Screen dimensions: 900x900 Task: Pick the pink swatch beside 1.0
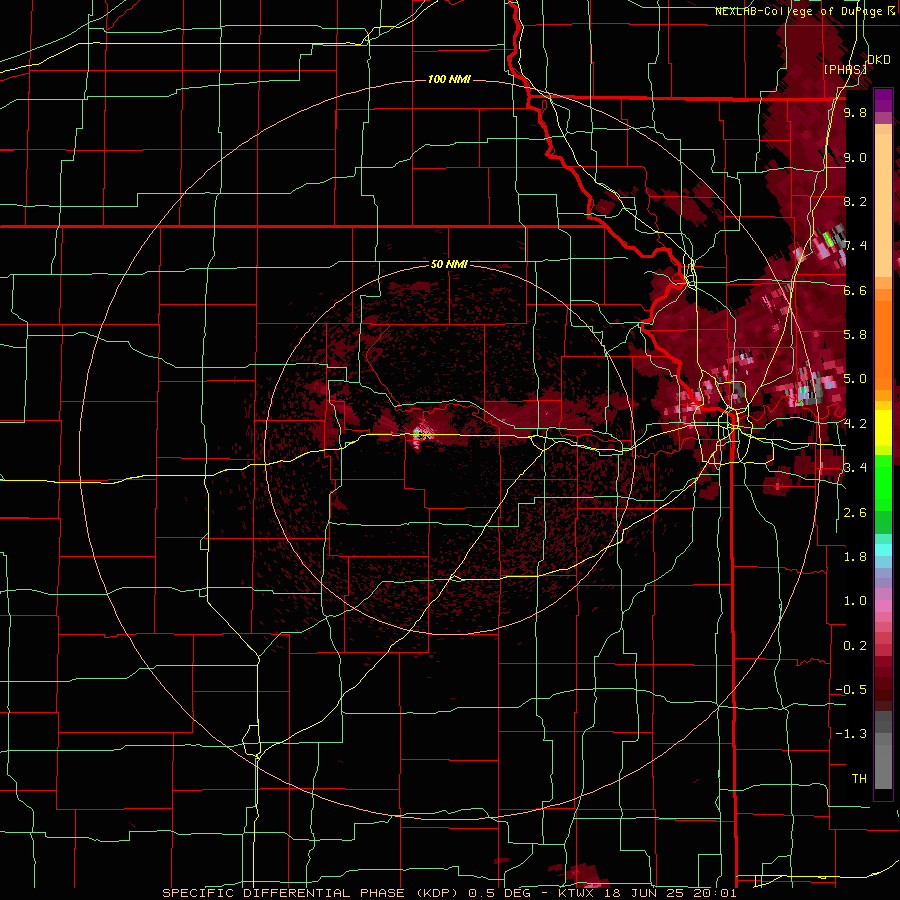point(883,606)
